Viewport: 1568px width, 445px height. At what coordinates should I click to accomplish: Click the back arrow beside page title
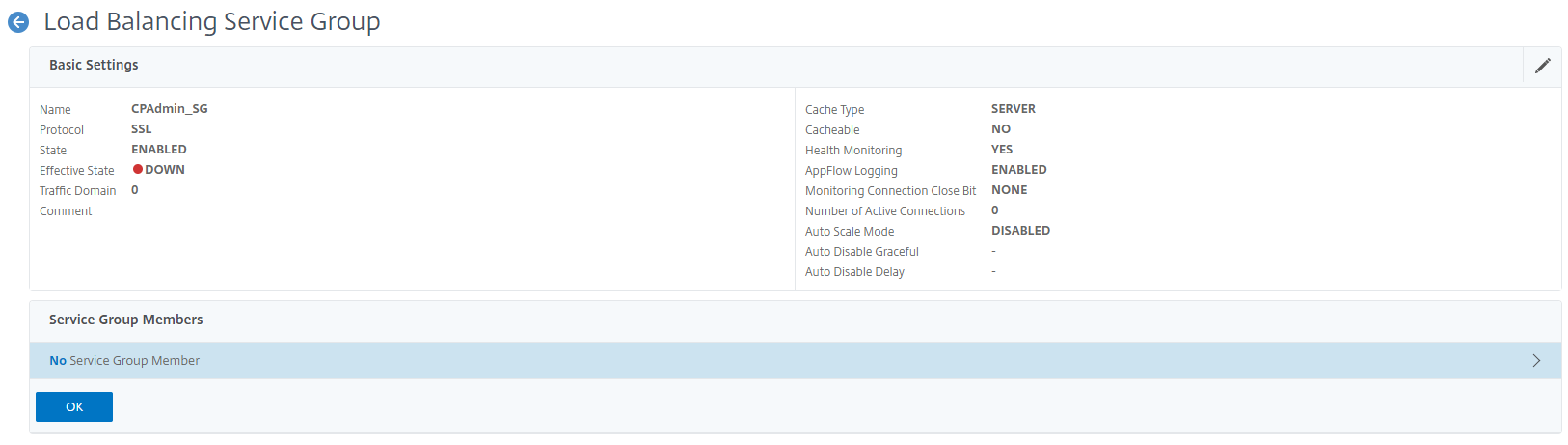tap(18, 22)
